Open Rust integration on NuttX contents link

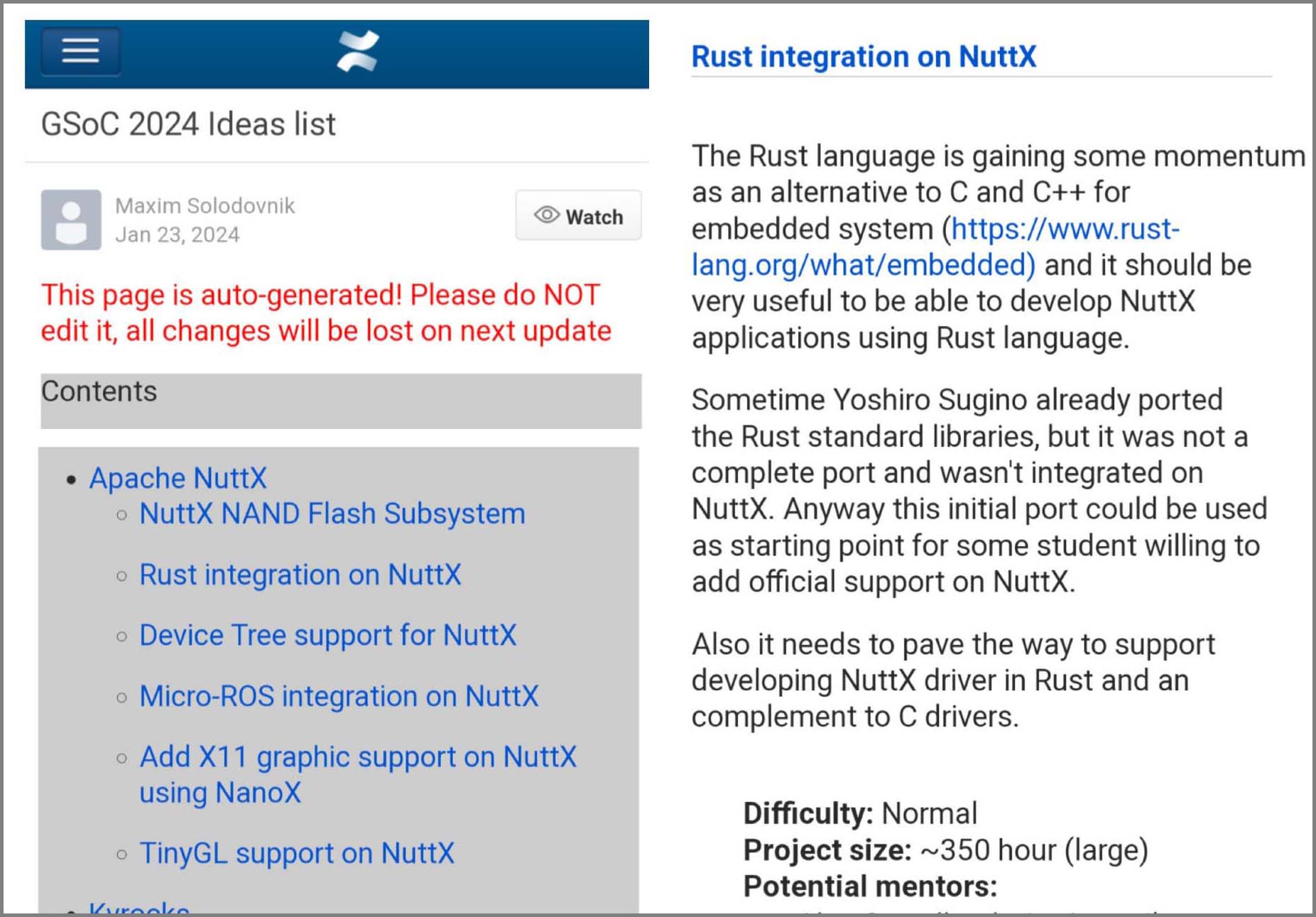point(300,575)
